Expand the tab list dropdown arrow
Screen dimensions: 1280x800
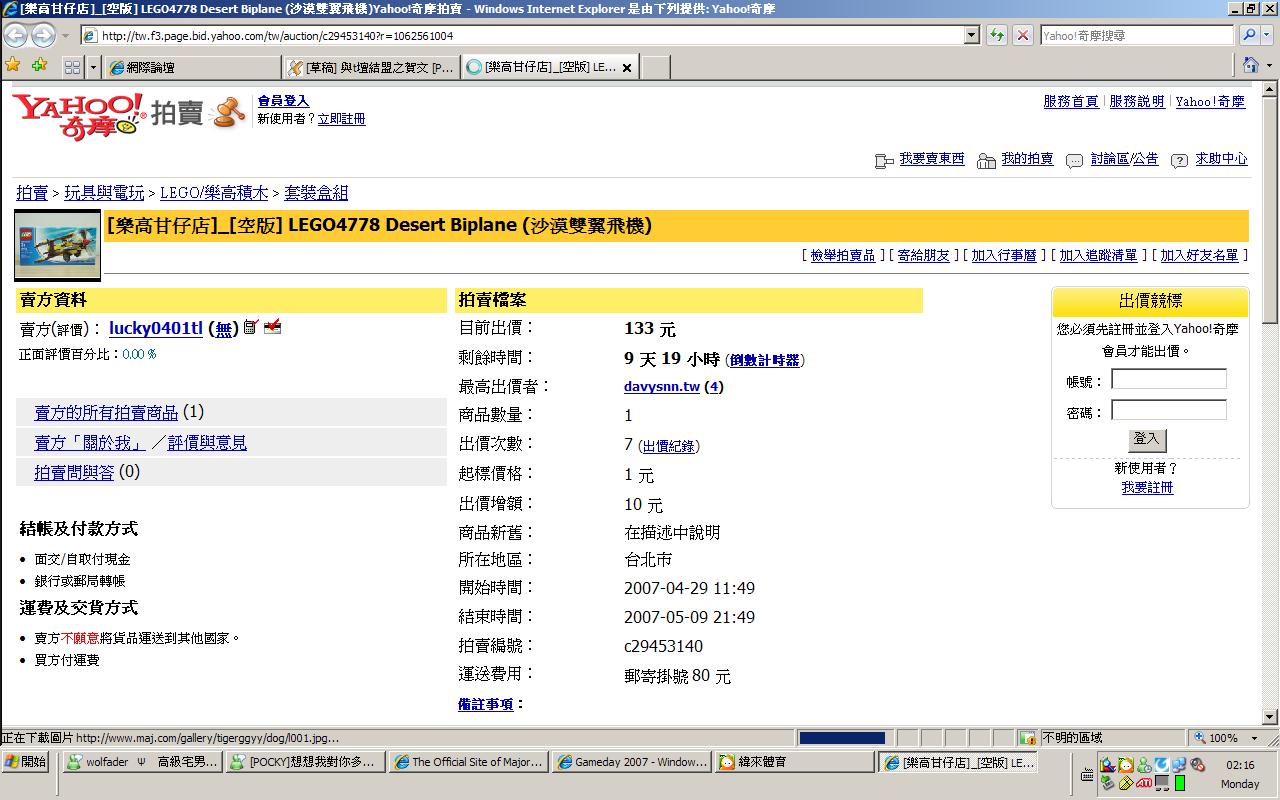tap(93, 67)
